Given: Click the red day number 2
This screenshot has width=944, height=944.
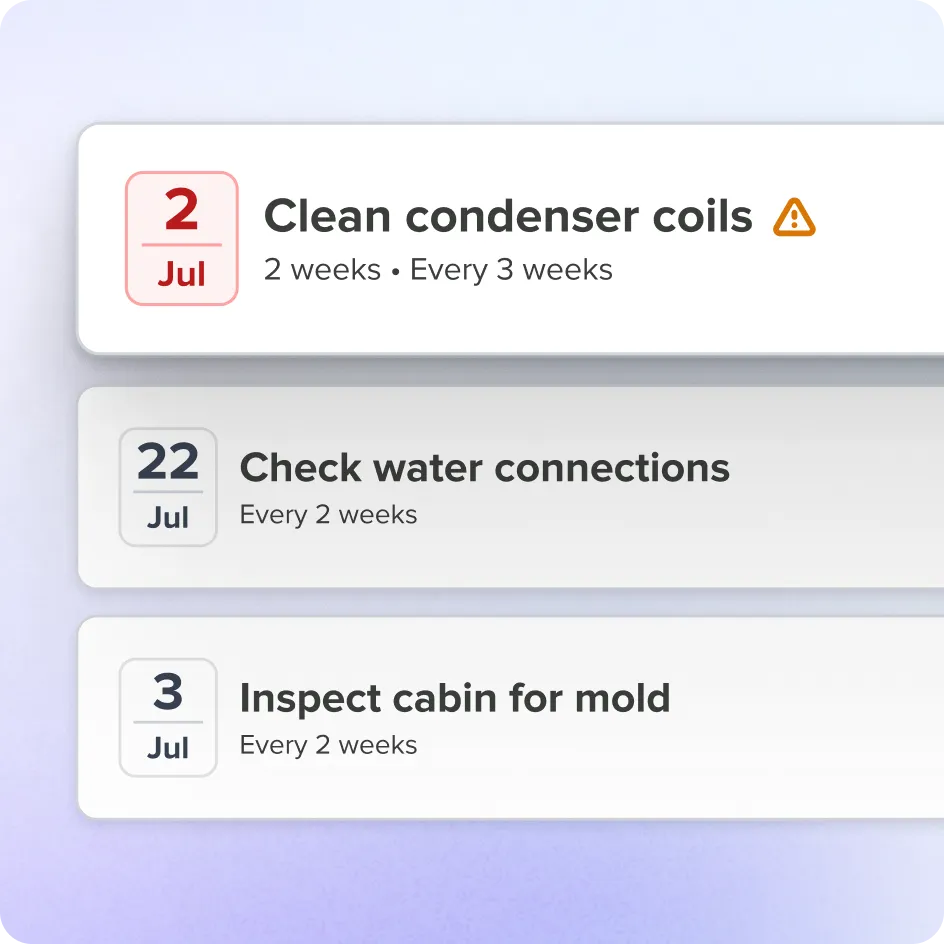Looking at the screenshot, I should [x=181, y=210].
